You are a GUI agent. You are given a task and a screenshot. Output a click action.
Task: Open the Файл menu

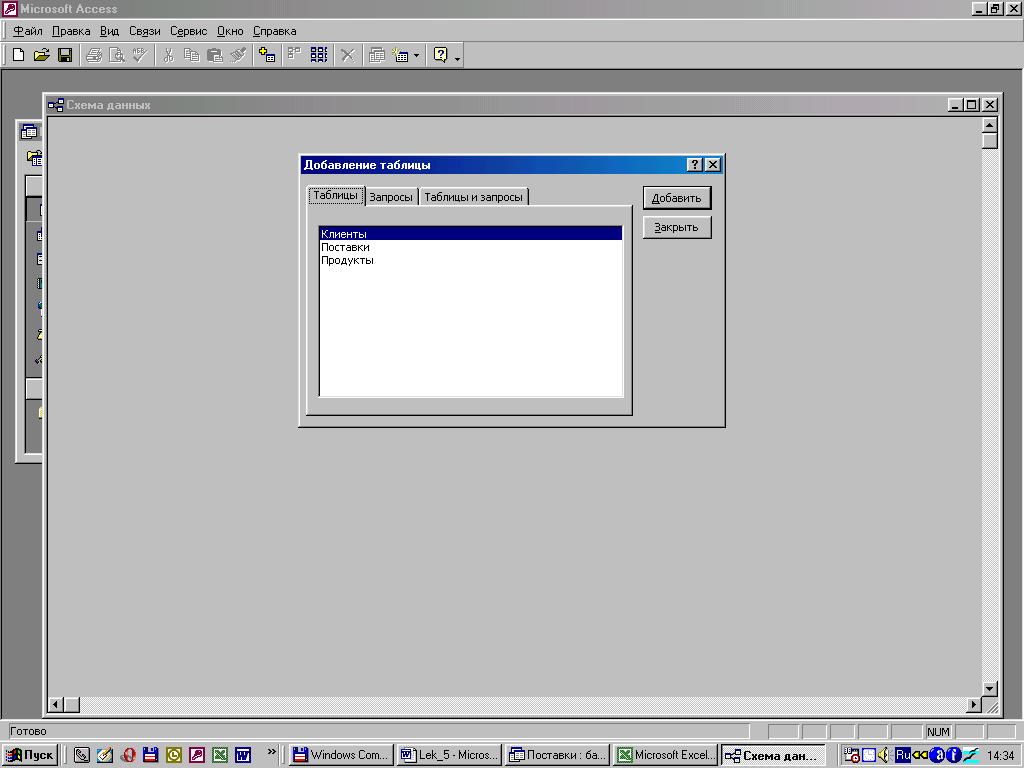coord(27,31)
